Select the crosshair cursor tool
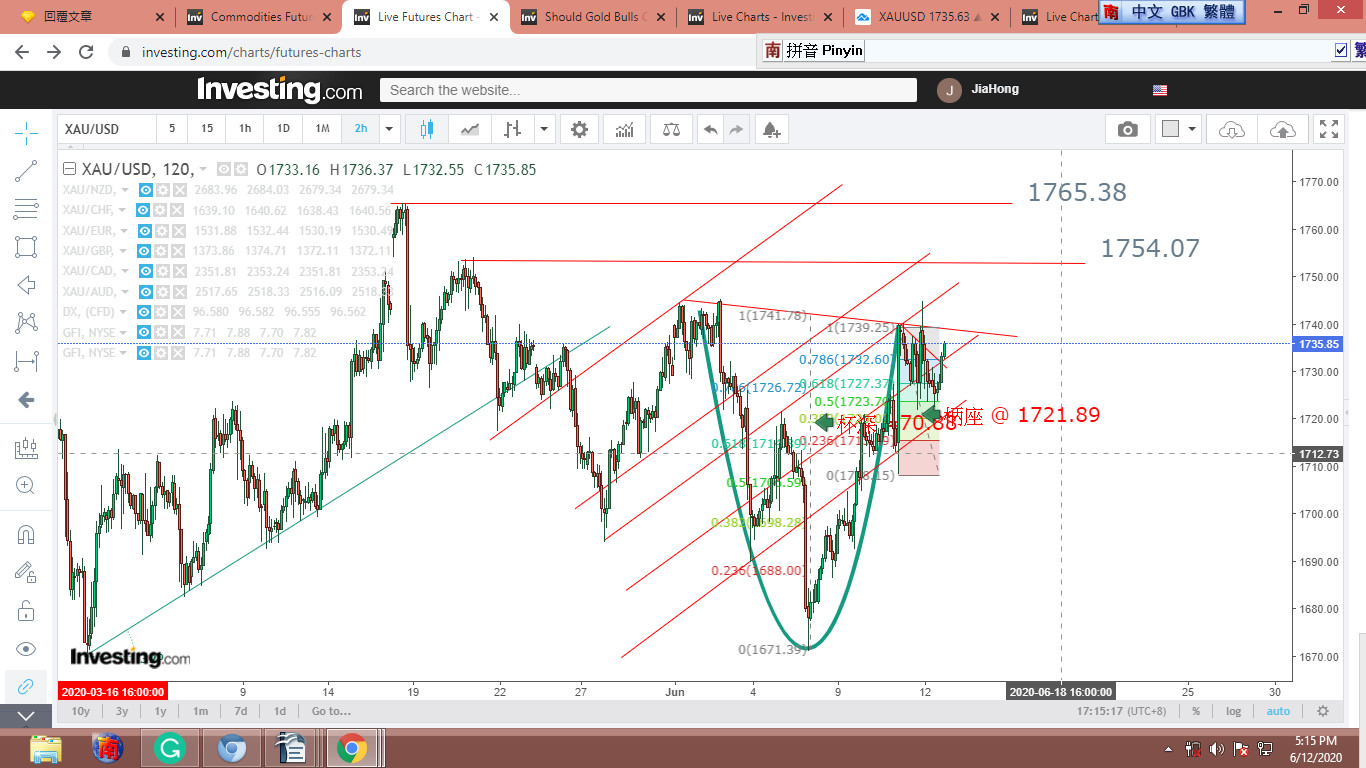 (x=26, y=132)
